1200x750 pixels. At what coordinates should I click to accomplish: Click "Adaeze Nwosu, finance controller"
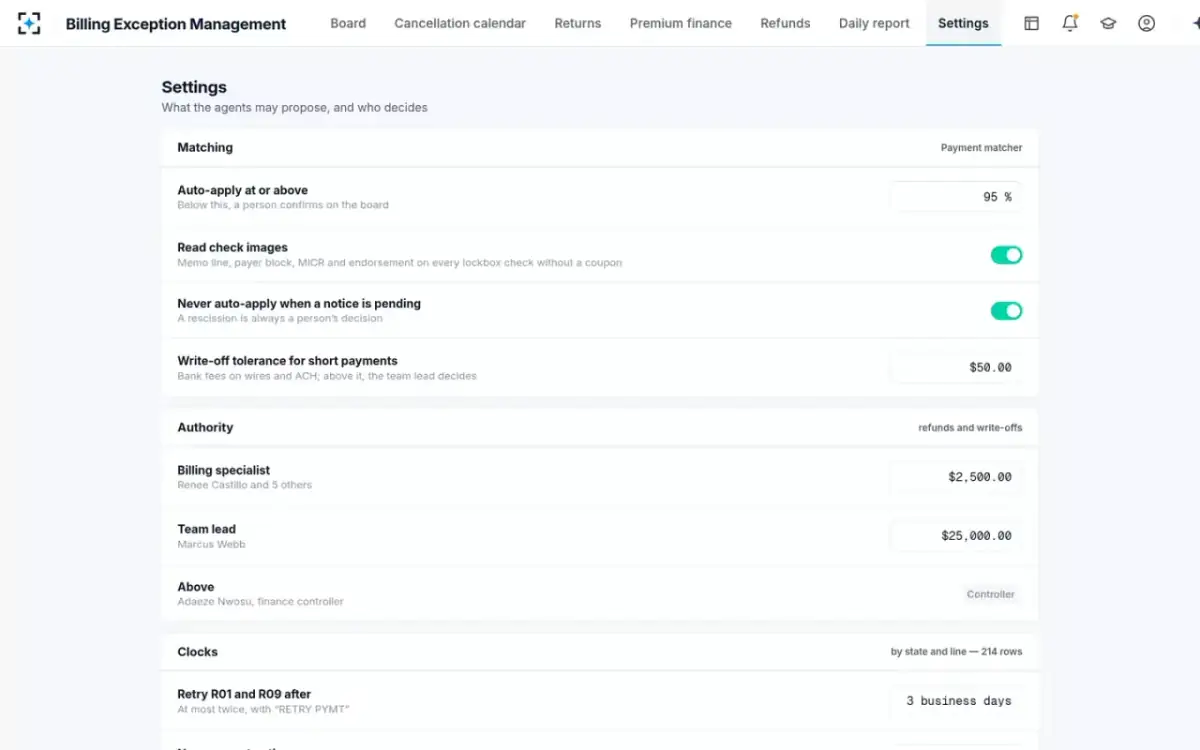coord(260,602)
